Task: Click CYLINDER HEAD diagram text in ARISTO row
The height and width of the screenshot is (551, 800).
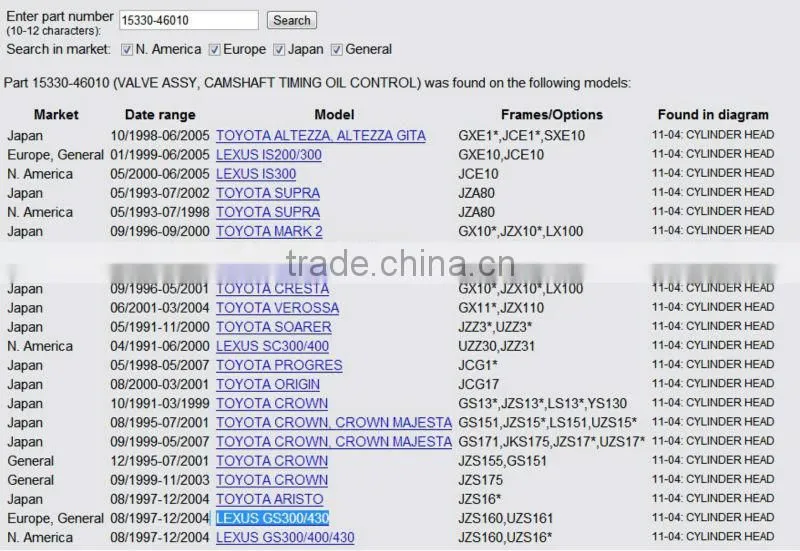Action: pos(713,498)
